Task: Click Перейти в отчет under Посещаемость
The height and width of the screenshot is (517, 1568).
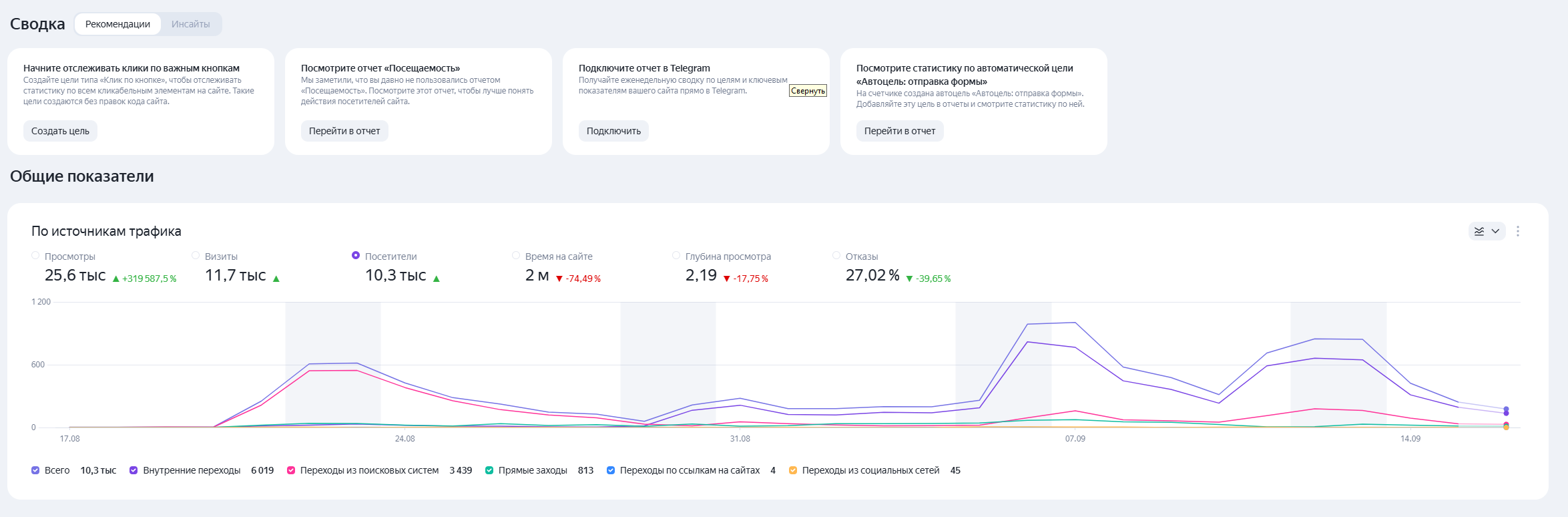Action: tap(344, 131)
